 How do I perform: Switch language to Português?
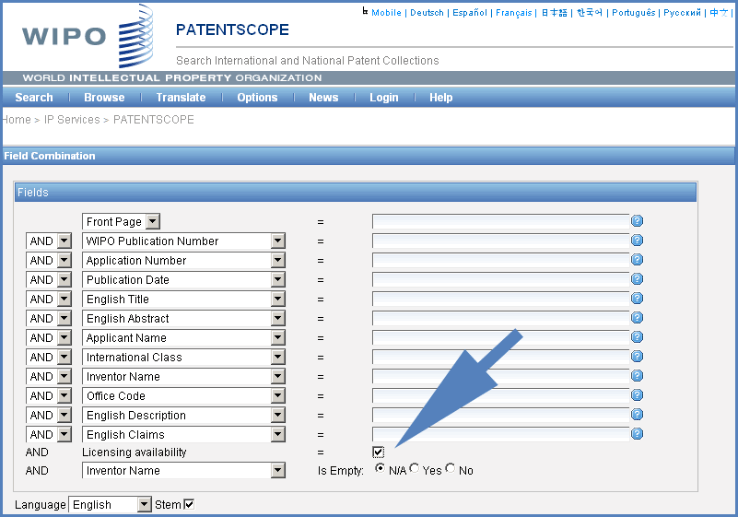point(633,13)
